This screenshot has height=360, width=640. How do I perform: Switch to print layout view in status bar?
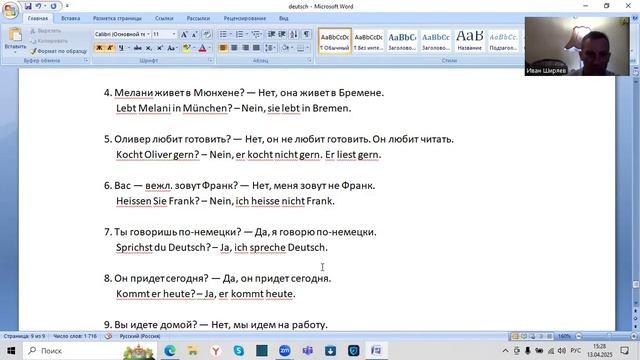pos(515,336)
